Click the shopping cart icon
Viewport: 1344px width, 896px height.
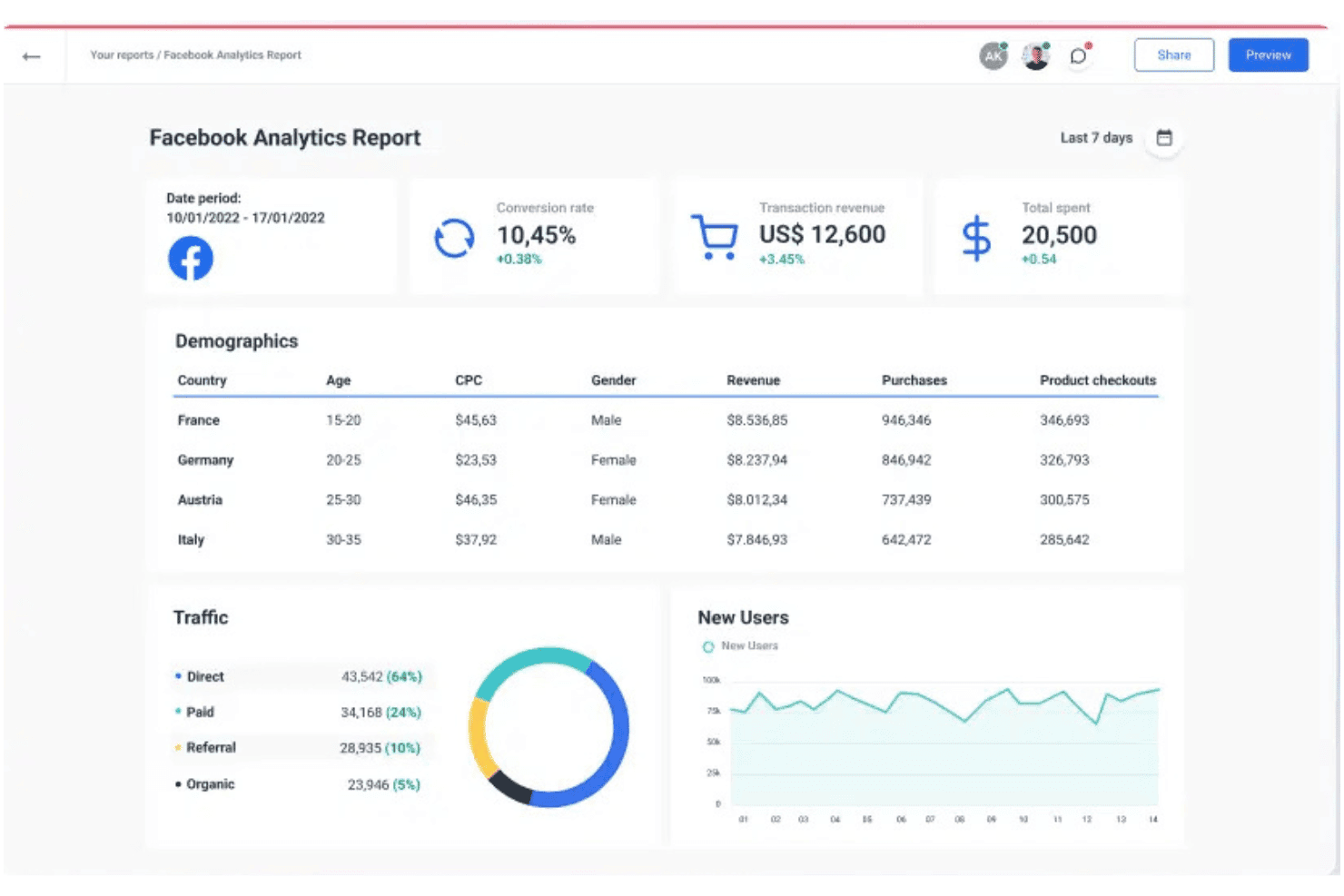pyautogui.click(x=715, y=237)
